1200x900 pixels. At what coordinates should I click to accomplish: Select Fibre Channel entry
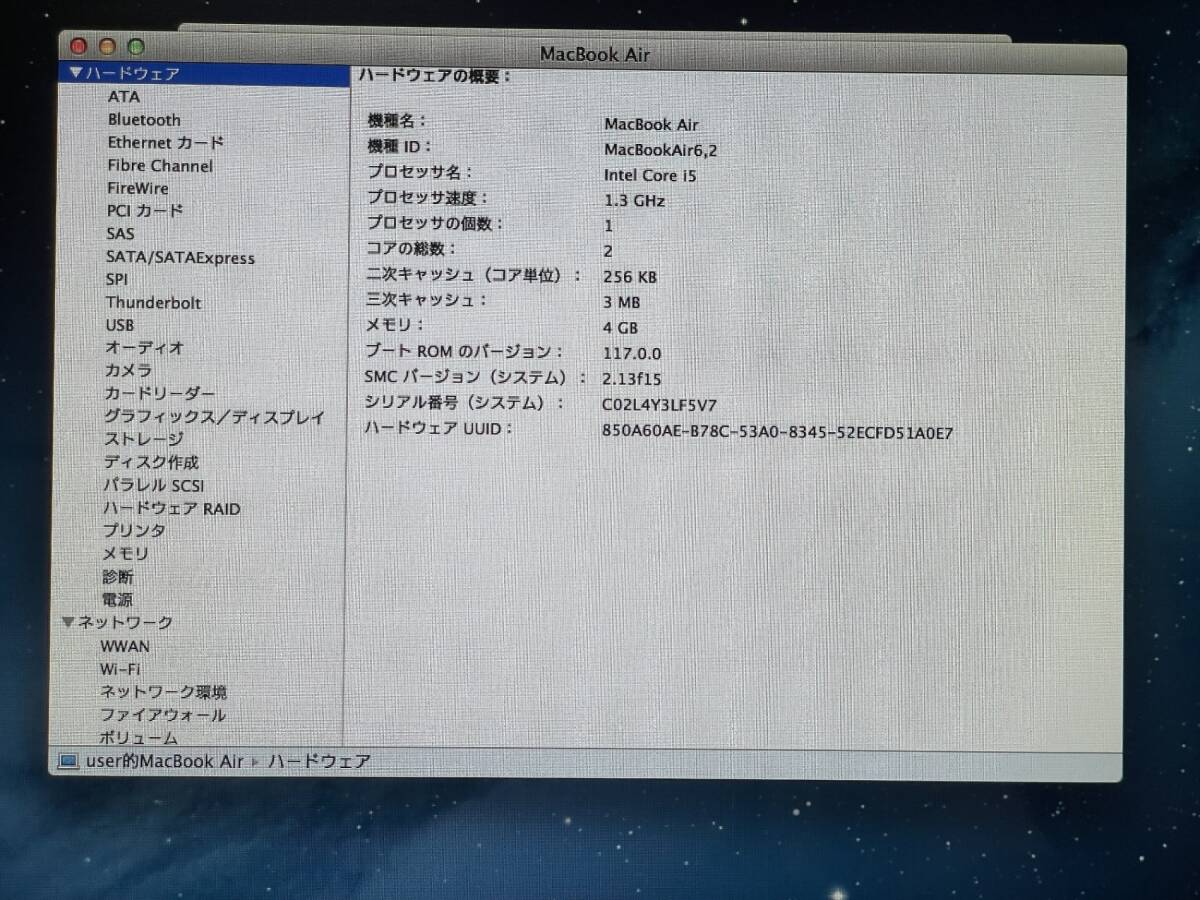click(160, 166)
